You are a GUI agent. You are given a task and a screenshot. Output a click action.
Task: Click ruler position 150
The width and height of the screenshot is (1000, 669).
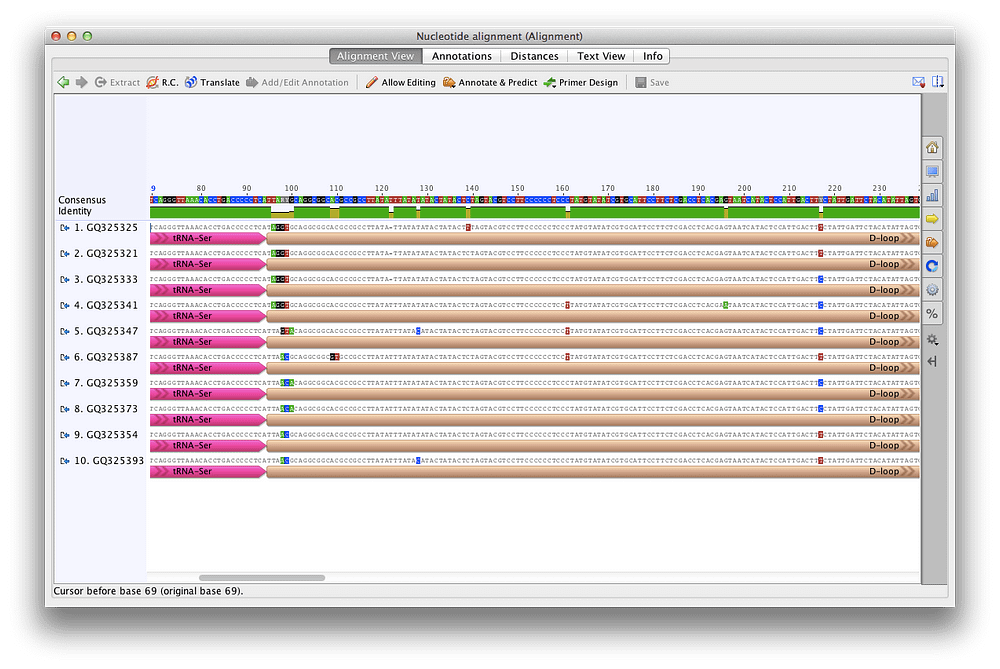click(517, 188)
